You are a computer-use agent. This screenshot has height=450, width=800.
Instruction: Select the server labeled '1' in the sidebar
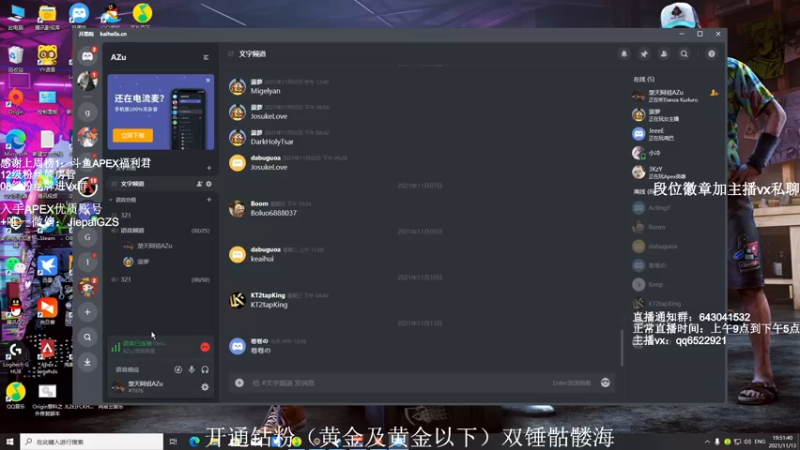click(87, 262)
